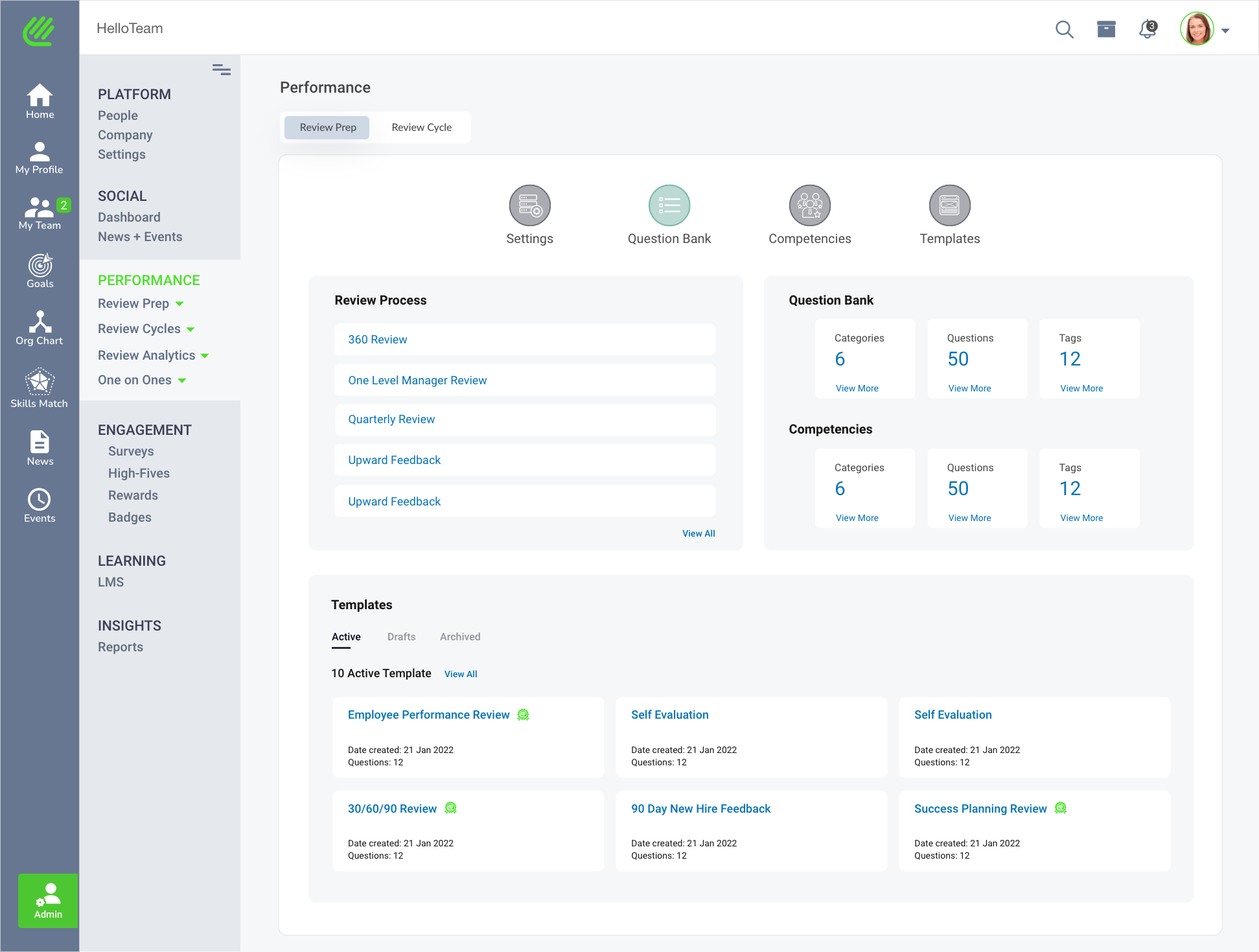Open People under Platform
The image size is (1259, 952).
tap(118, 115)
